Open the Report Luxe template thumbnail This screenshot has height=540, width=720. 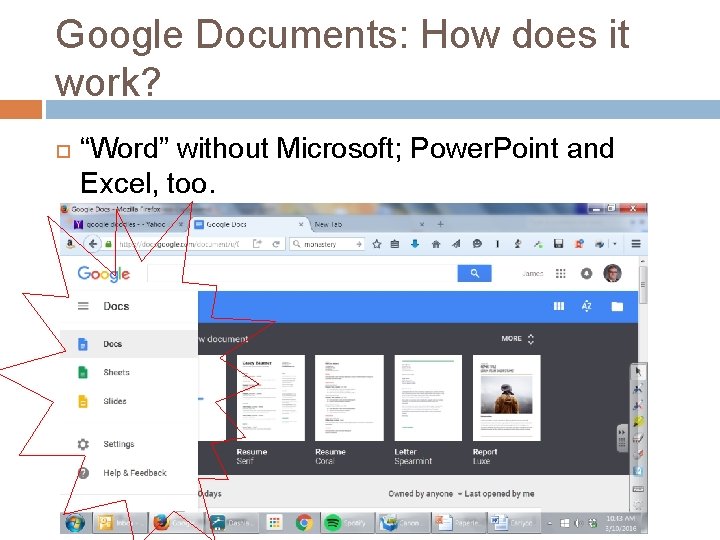pyautogui.click(x=506, y=398)
